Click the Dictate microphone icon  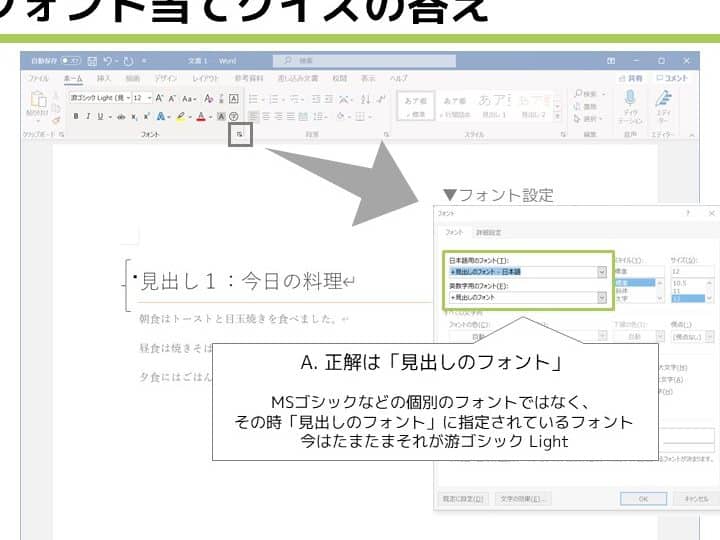[630, 98]
